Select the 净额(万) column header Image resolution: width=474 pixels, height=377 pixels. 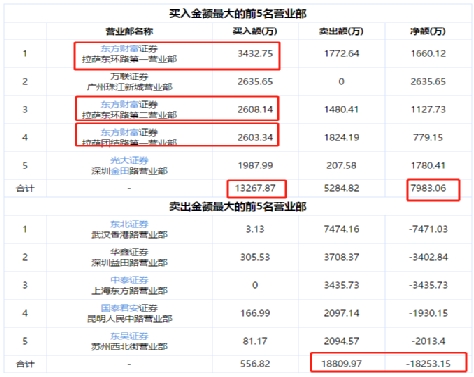click(428, 31)
